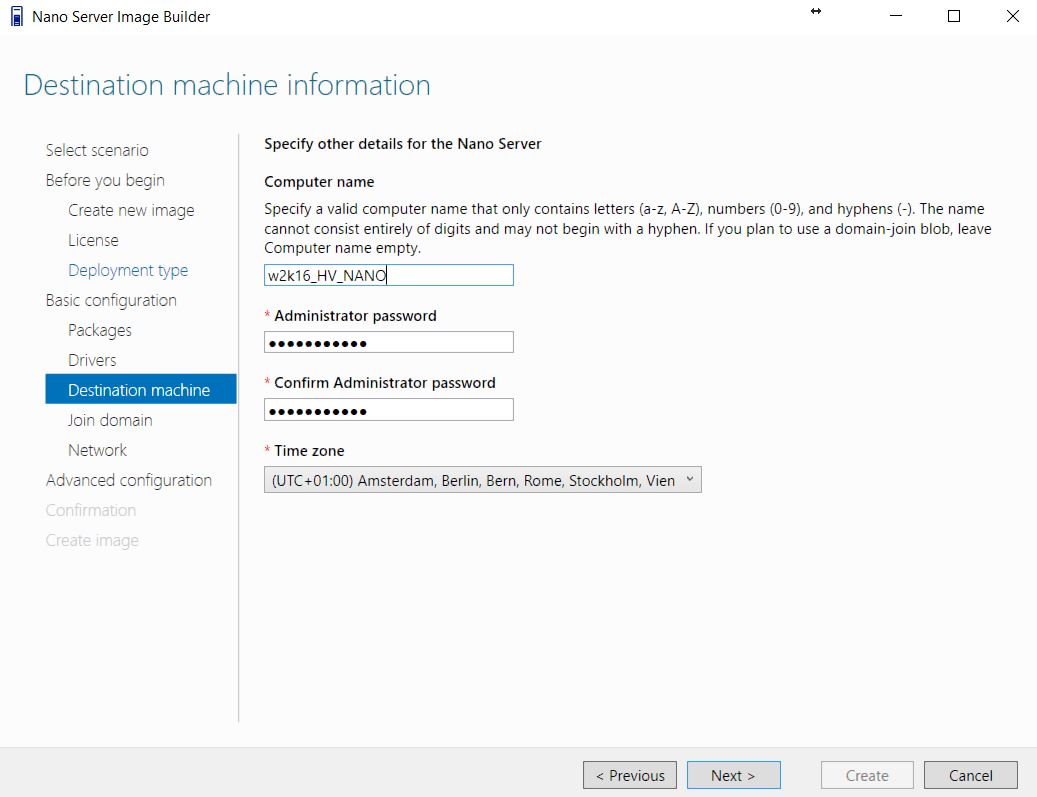Click the computer name rules description text
Image resolution: width=1037 pixels, height=797 pixels.
point(628,229)
